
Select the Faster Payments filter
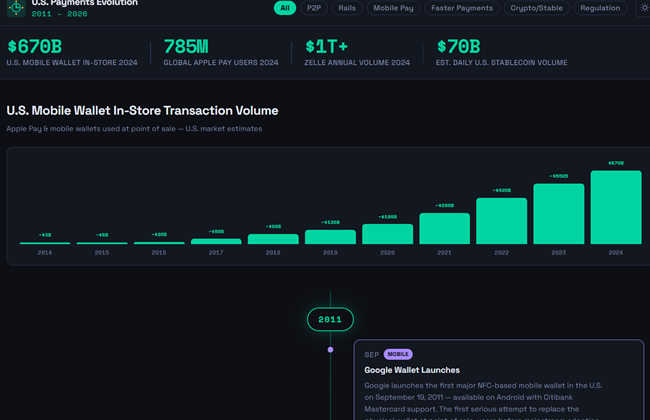click(461, 8)
